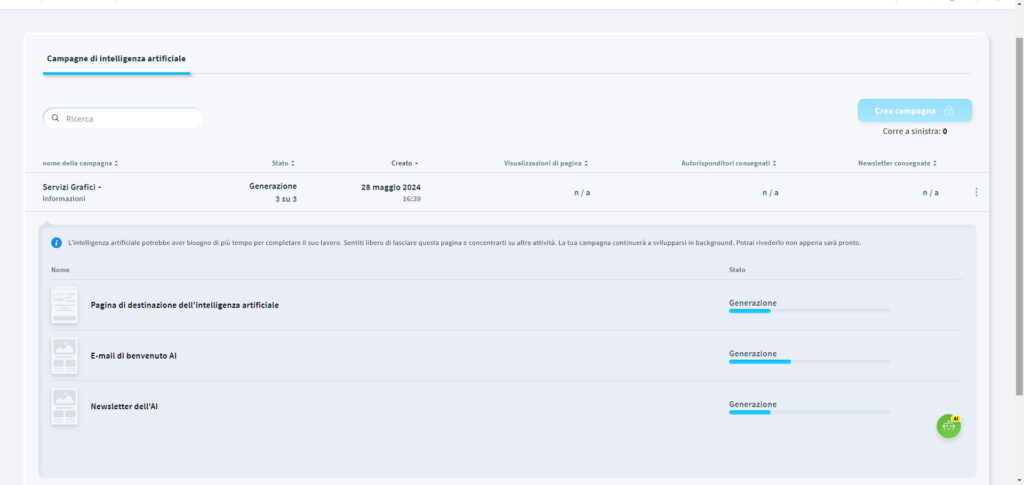Sort by Visualizzazioni di pagina column
Screen dimensions: 1024x485
coord(545,163)
